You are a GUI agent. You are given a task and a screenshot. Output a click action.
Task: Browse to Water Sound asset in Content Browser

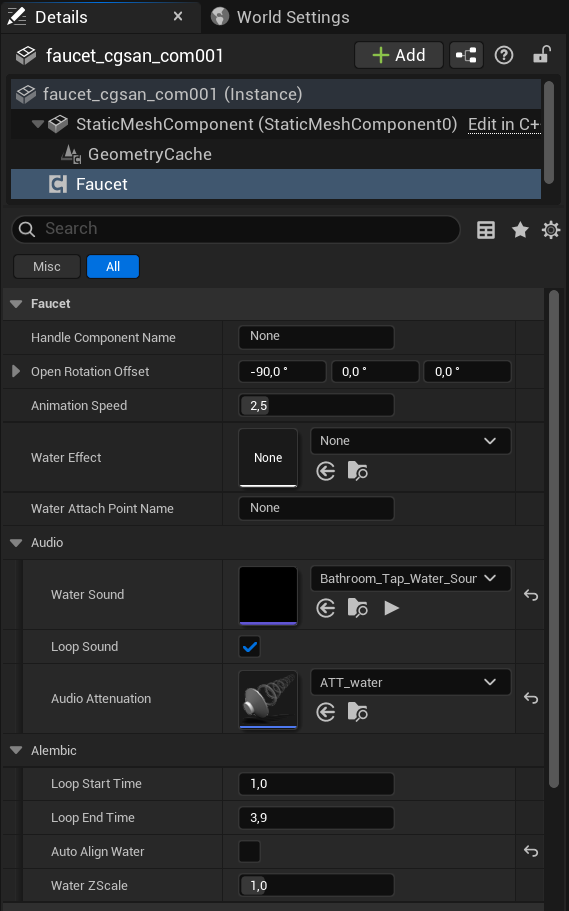(357, 608)
